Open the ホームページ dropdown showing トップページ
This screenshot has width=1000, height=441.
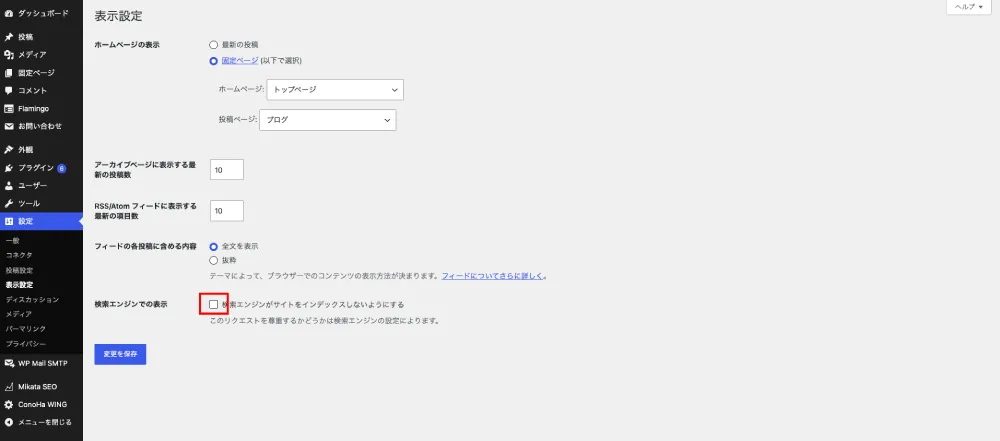(335, 90)
